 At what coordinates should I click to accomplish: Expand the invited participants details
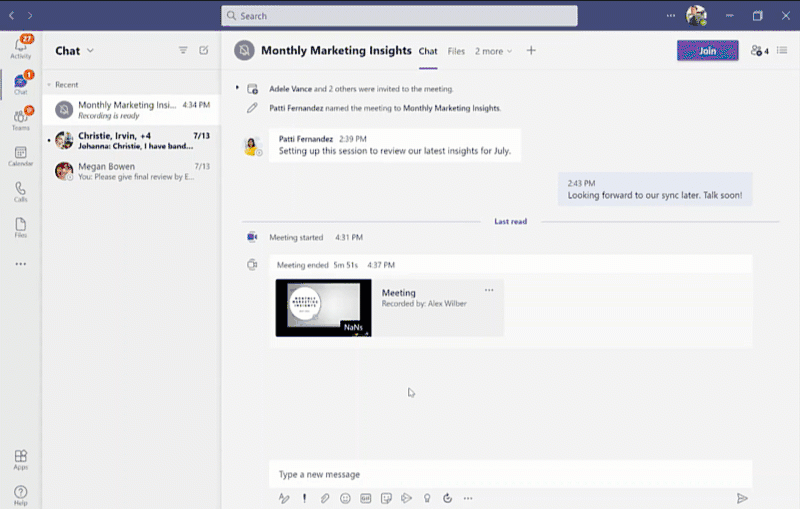point(237,88)
